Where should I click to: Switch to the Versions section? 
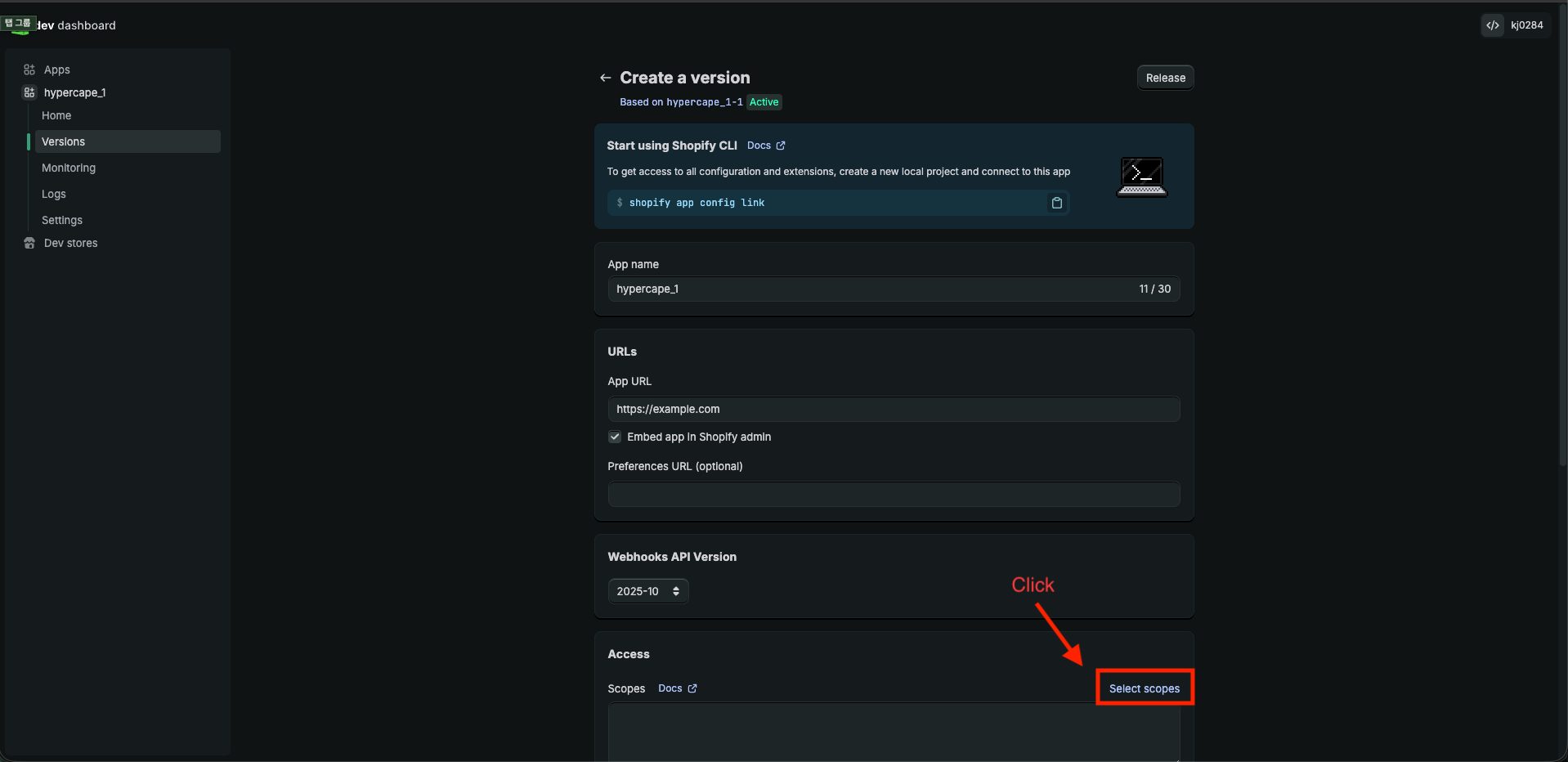click(63, 141)
